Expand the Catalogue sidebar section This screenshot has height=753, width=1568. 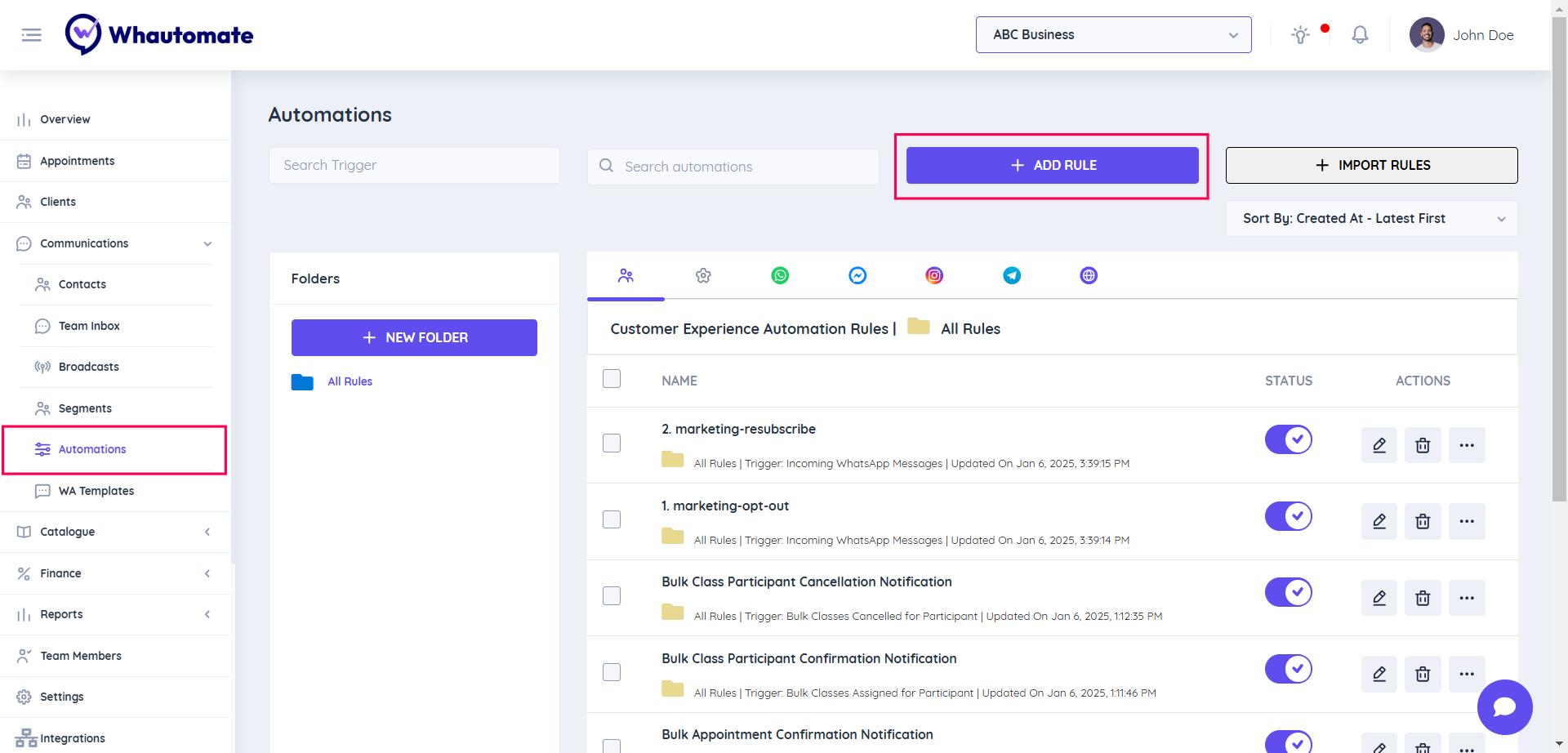[114, 532]
